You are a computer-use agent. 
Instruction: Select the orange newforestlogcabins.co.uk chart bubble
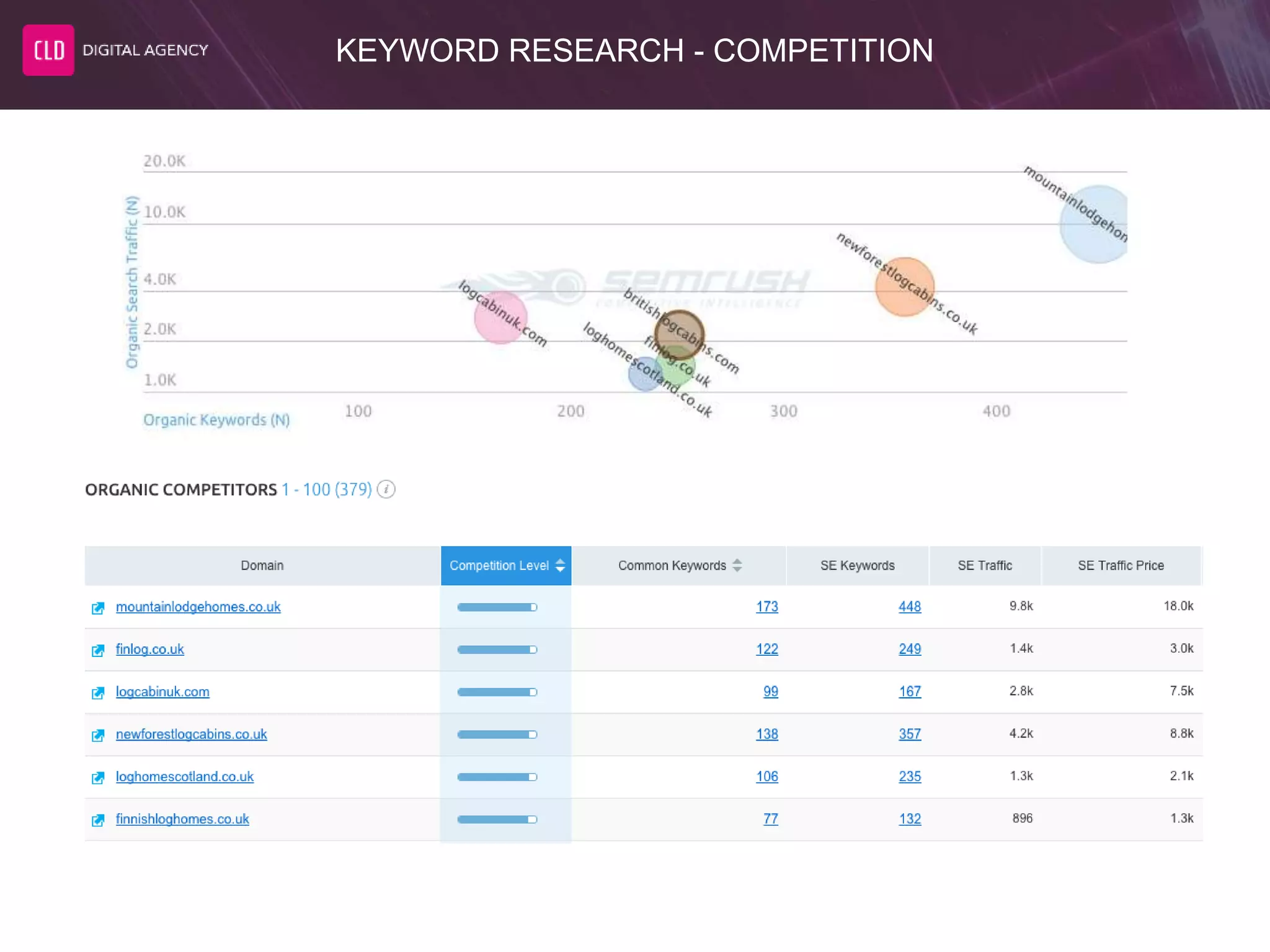pyautogui.click(x=905, y=287)
